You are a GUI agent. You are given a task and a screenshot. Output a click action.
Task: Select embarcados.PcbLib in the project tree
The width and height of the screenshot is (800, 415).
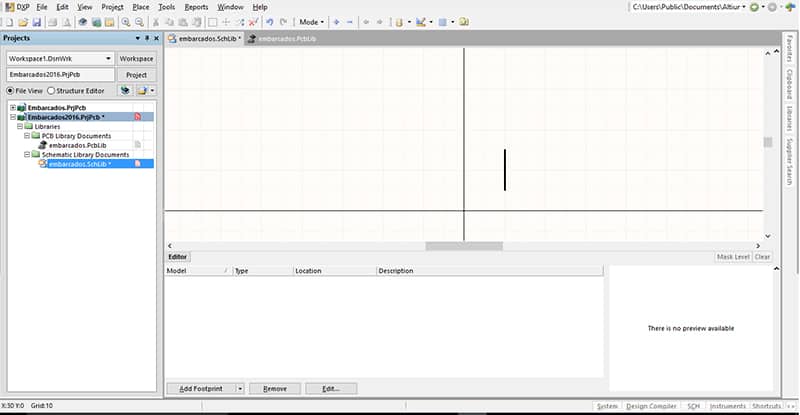point(78,145)
